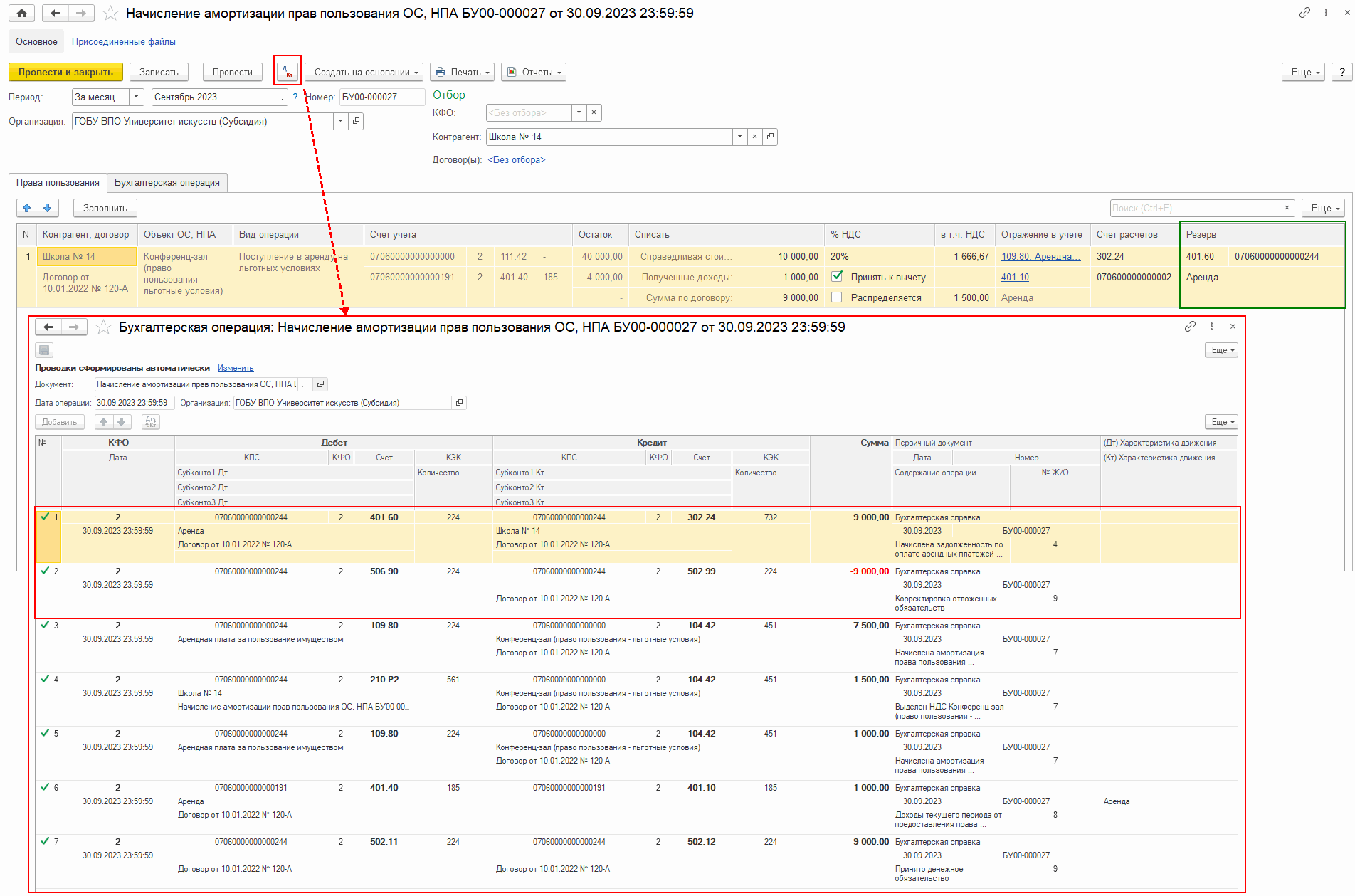Expand the За месяц period dropdown

[137, 97]
